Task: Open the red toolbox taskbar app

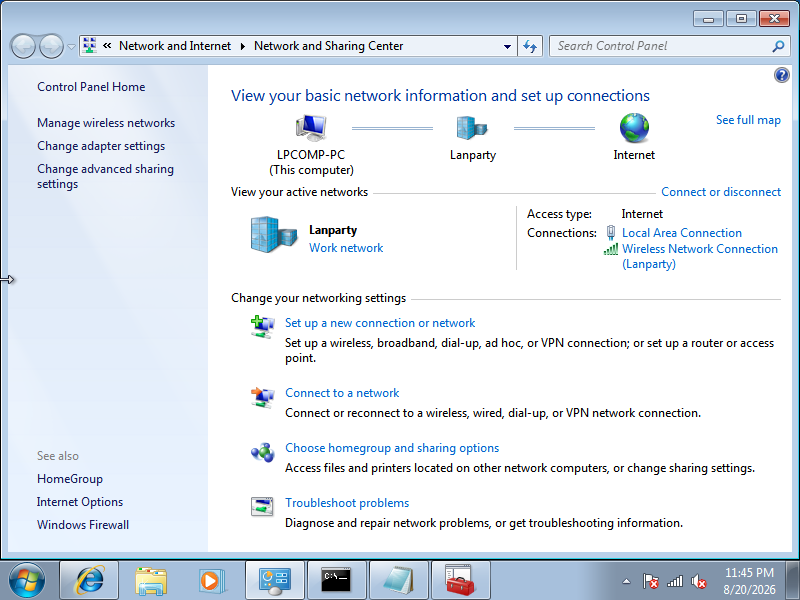Action: pyautogui.click(x=460, y=581)
